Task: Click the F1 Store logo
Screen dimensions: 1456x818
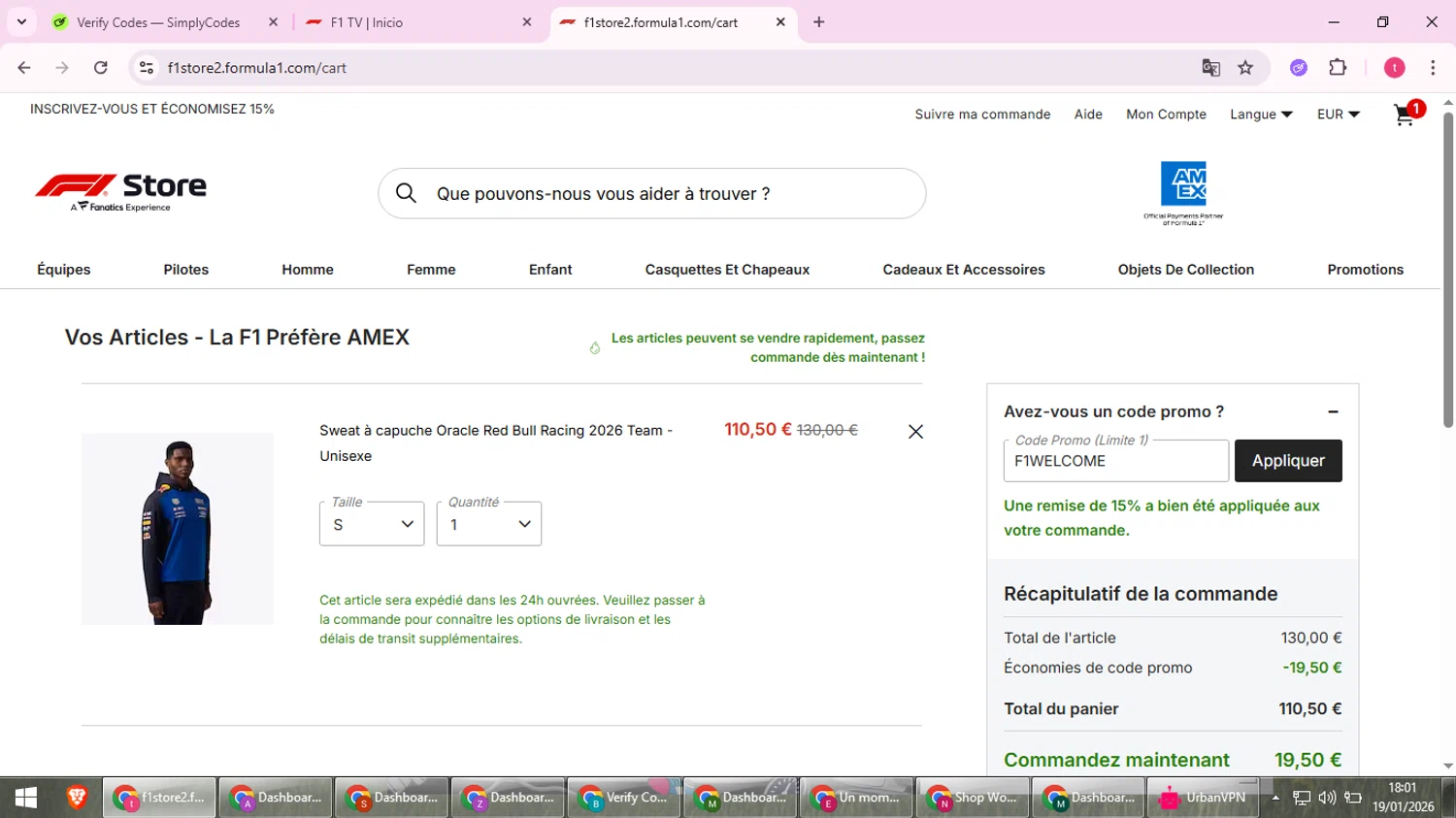Action: tap(121, 192)
